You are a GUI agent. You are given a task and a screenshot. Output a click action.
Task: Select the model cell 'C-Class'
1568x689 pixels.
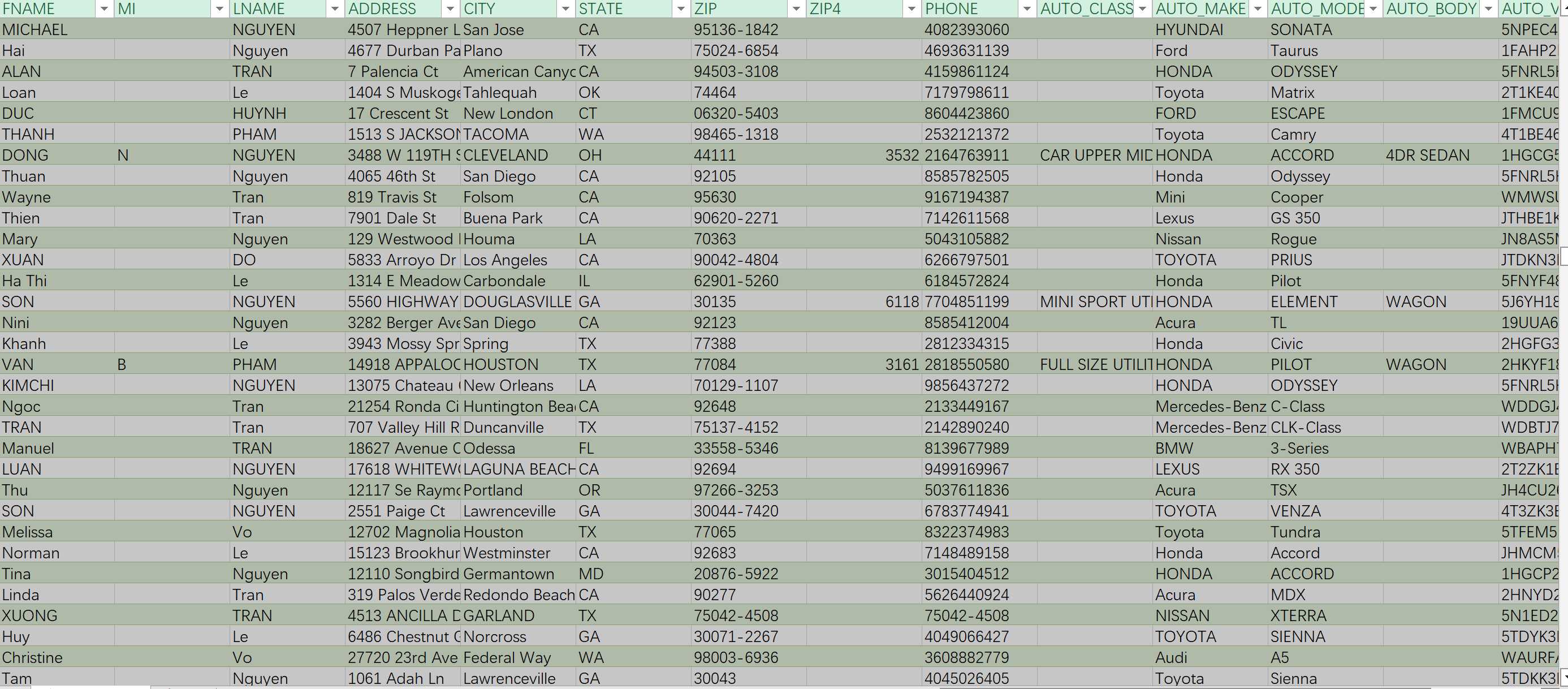(1325, 406)
